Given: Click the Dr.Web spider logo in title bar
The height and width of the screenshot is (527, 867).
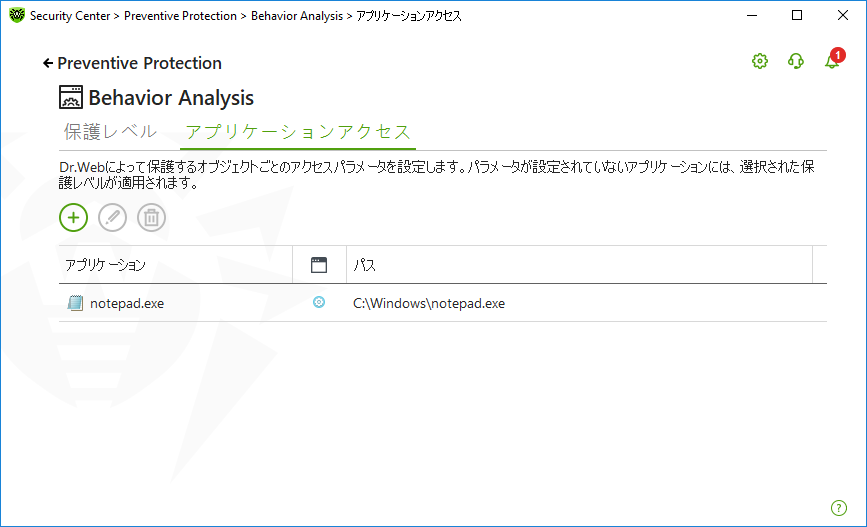Looking at the screenshot, I should 17,15.
